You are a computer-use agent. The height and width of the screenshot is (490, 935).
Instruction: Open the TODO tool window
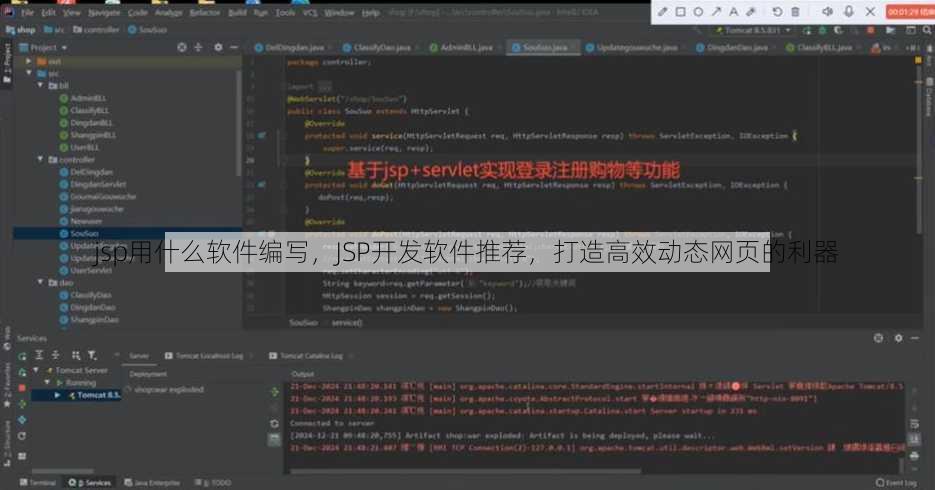pos(213,482)
